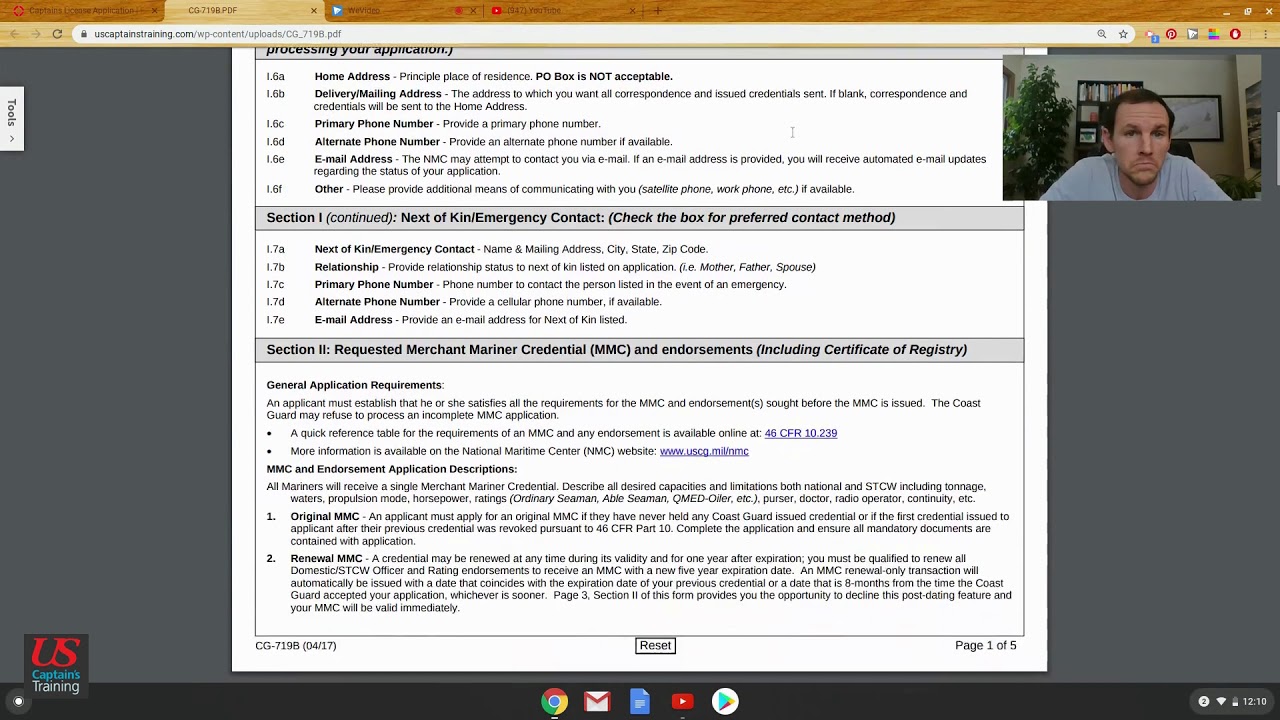Launch Chrome from the shelf
The height and width of the screenshot is (720, 1280).
pos(554,701)
